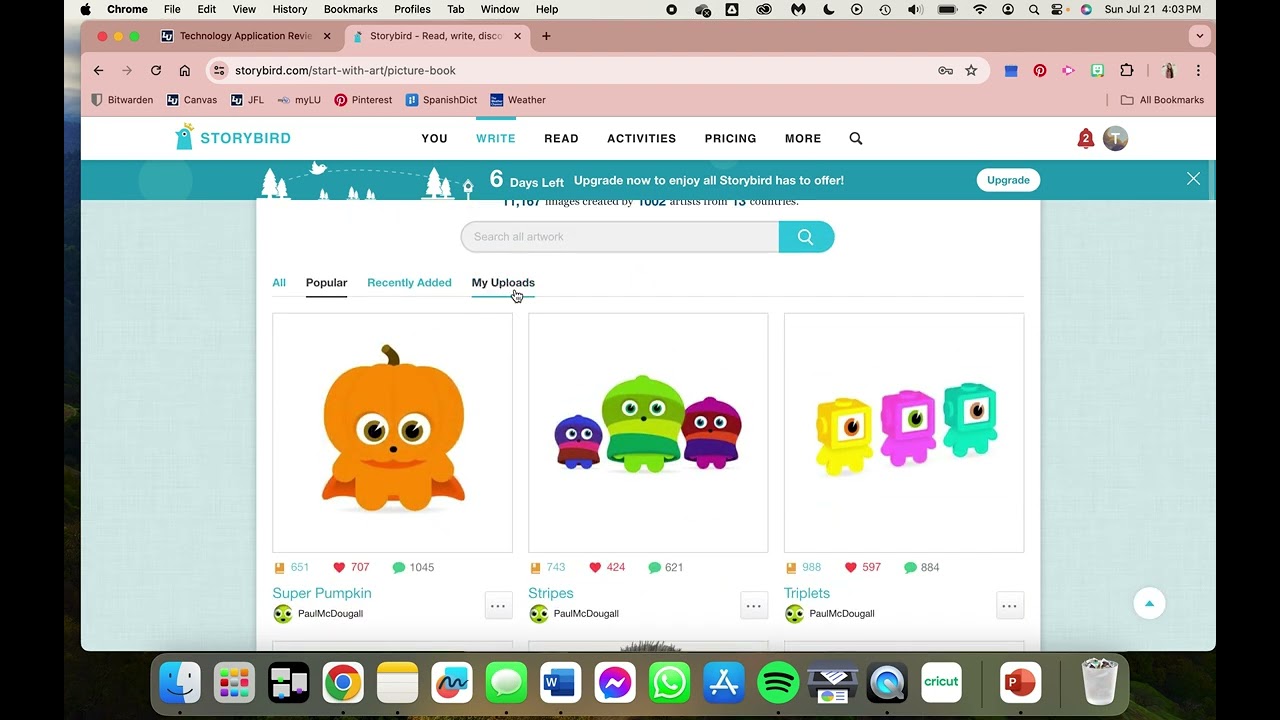The width and height of the screenshot is (1280, 720).
Task: Open a new browser tab
Action: point(546,36)
